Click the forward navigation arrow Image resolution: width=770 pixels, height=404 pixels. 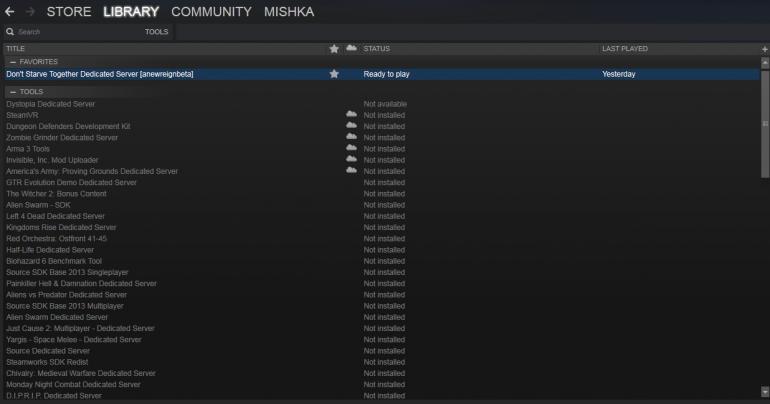[x=30, y=12]
